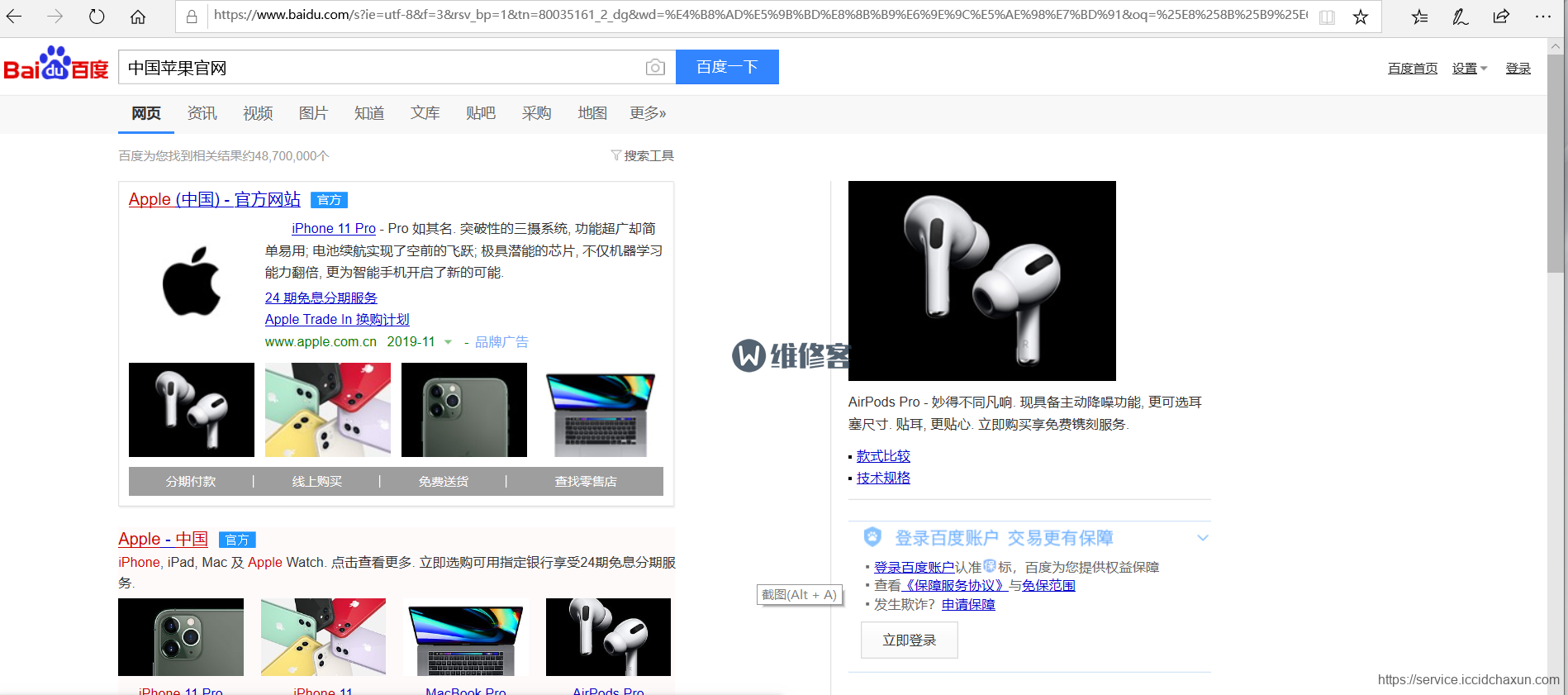Screen dimensions: 1568x695
Task: Click the Apple logo in first result
Action: (192, 281)
